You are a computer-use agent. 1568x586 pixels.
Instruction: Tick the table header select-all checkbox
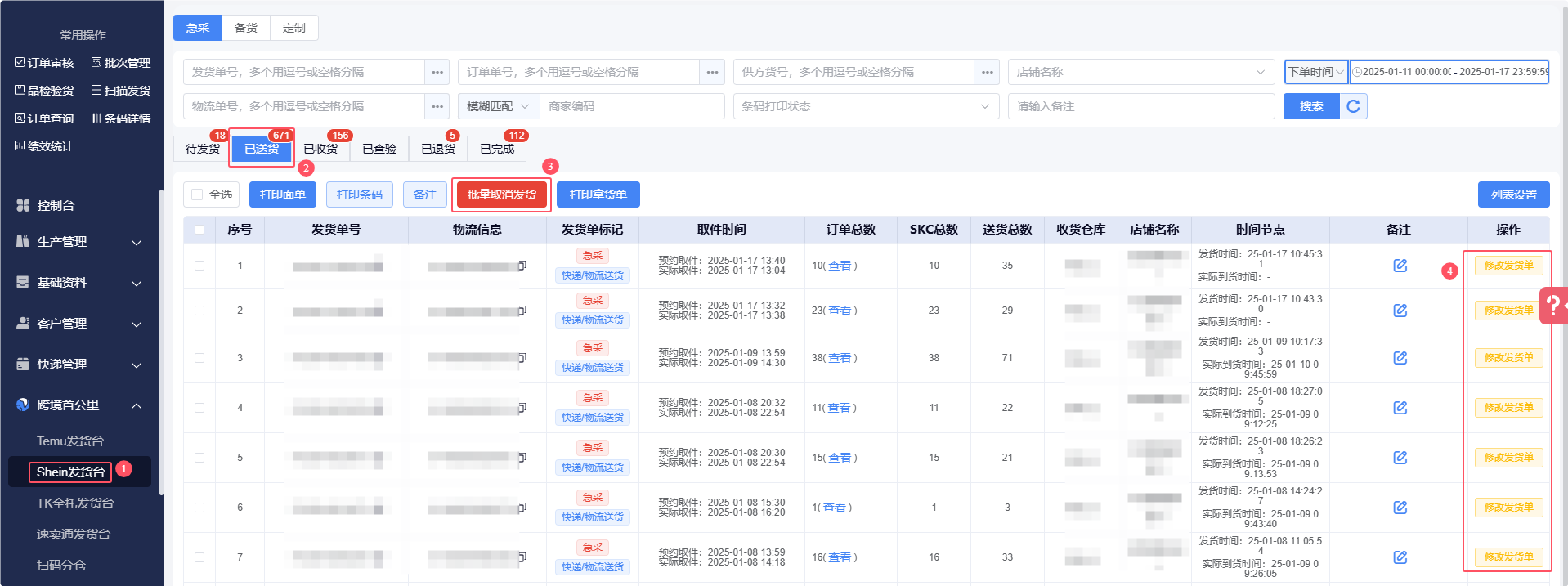199,230
